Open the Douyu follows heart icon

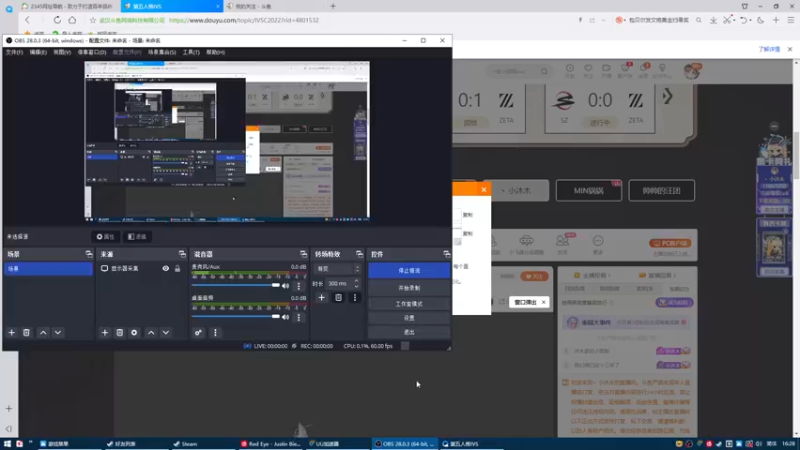588,70
